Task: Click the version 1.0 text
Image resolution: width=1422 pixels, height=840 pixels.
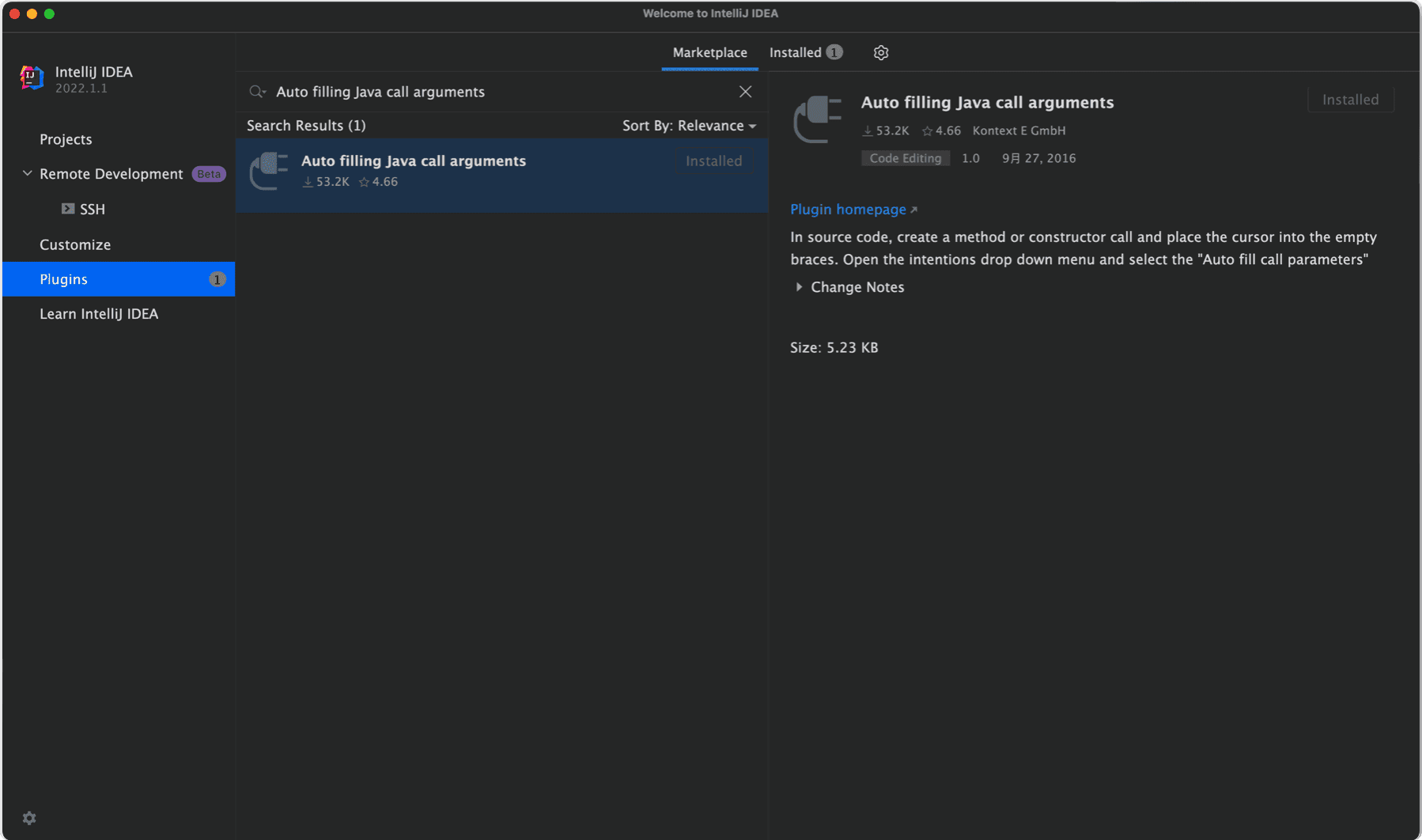Action: [x=970, y=158]
